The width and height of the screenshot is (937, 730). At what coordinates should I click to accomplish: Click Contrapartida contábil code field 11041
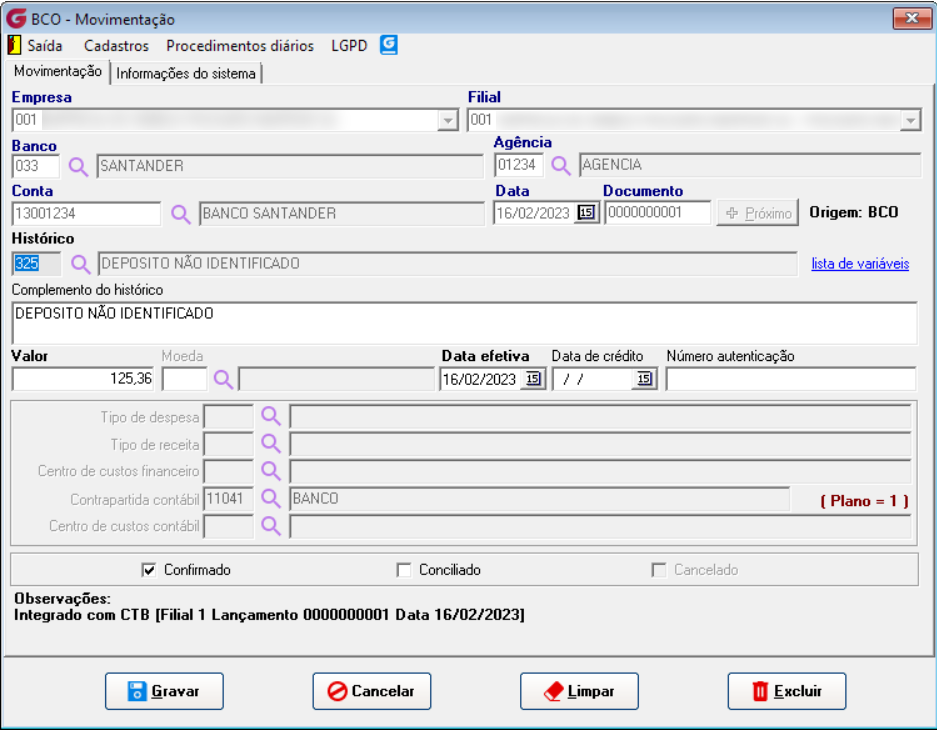click(228, 498)
